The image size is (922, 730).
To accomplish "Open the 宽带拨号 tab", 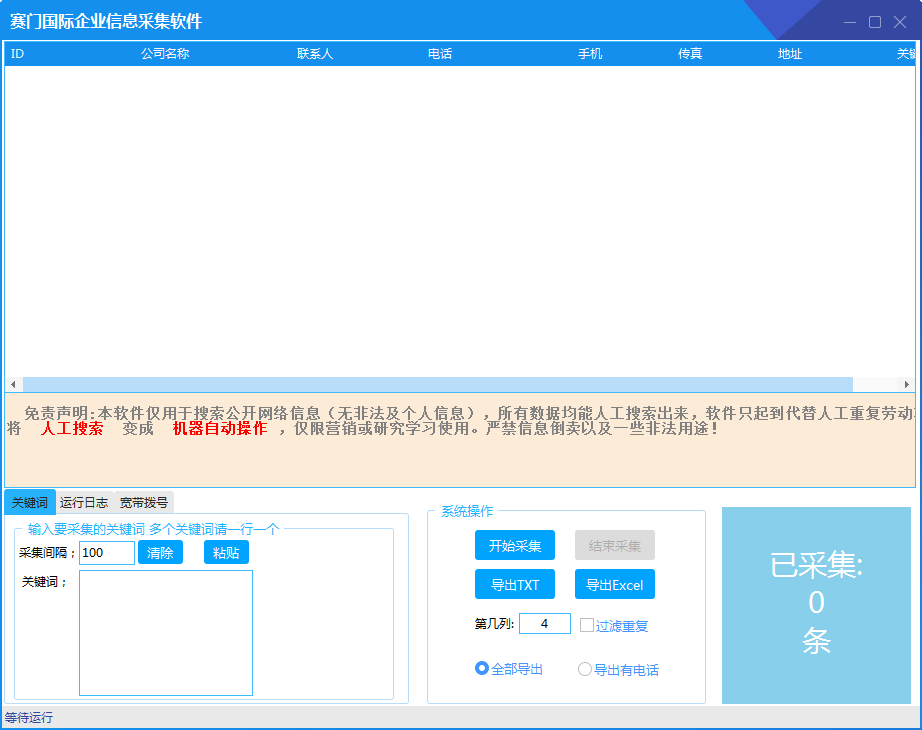I will [143, 502].
